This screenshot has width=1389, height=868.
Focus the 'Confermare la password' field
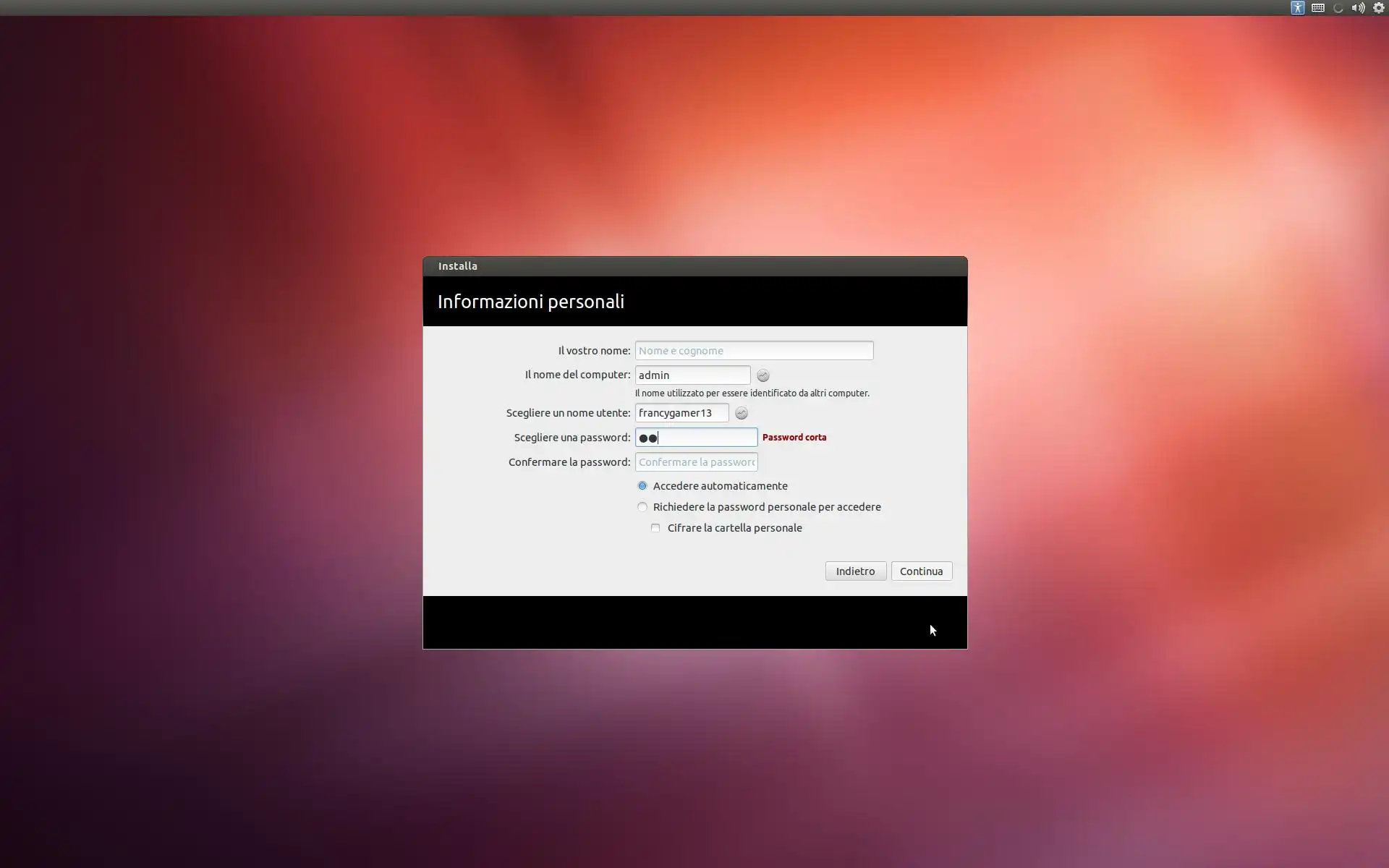[x=696, y=462]
